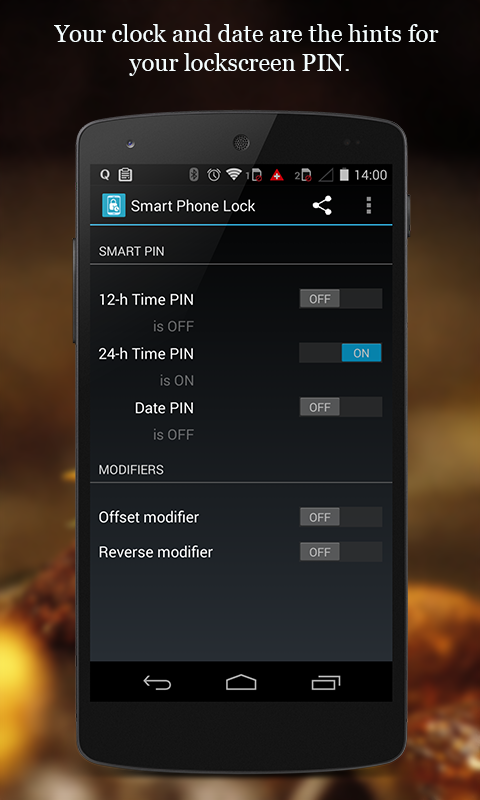Tap the Smart Phone Lock title
480x800 pixels.
(193, 206)
